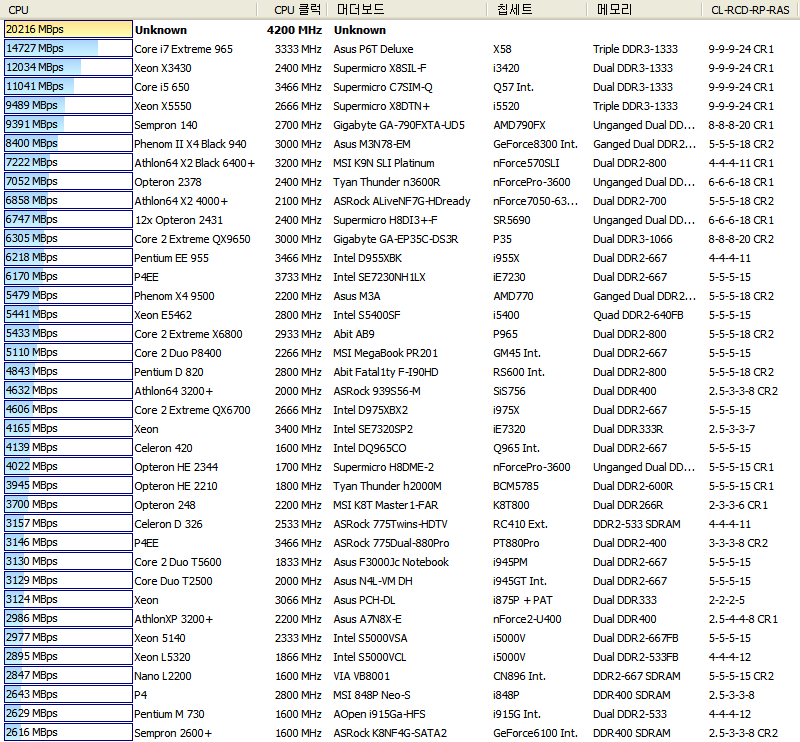Viewport: 800px width, 742px height.
Task: Click the Opteron HE 2344 entry
Action: pyautogui.click(x=176, y=467)
